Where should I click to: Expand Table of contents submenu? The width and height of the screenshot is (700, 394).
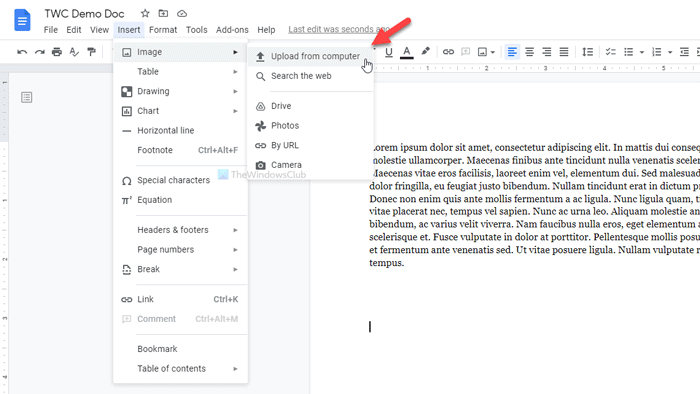click(180, 369)
